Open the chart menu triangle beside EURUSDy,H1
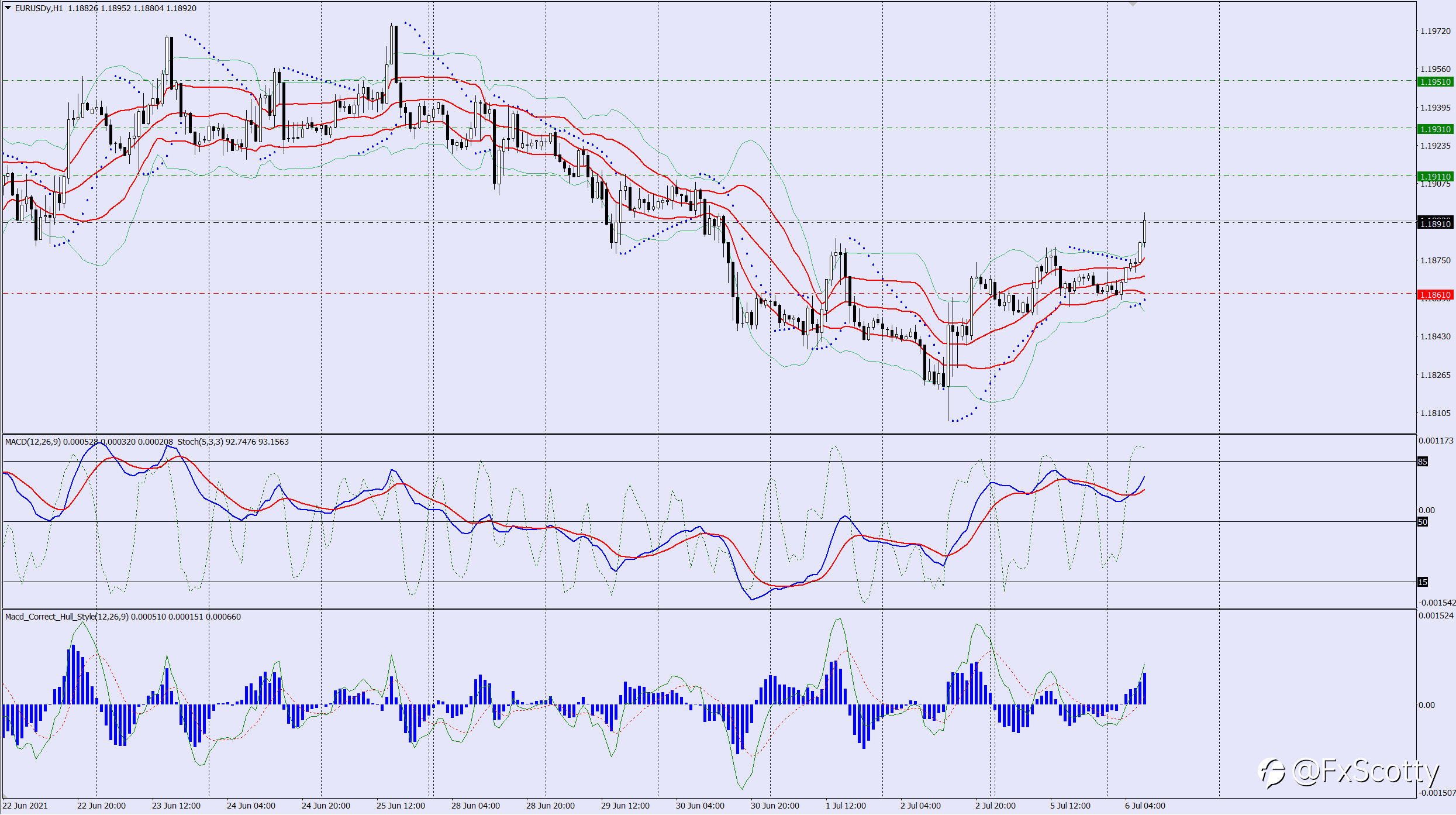 click(8, 8)
